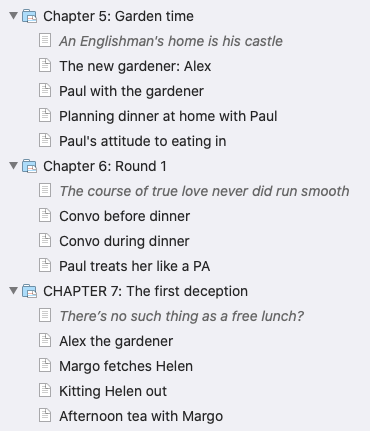370x431 pixels.
Task: Collapse CHAPTER 7: The first deception folder
Action: click(x=13, y=291)
